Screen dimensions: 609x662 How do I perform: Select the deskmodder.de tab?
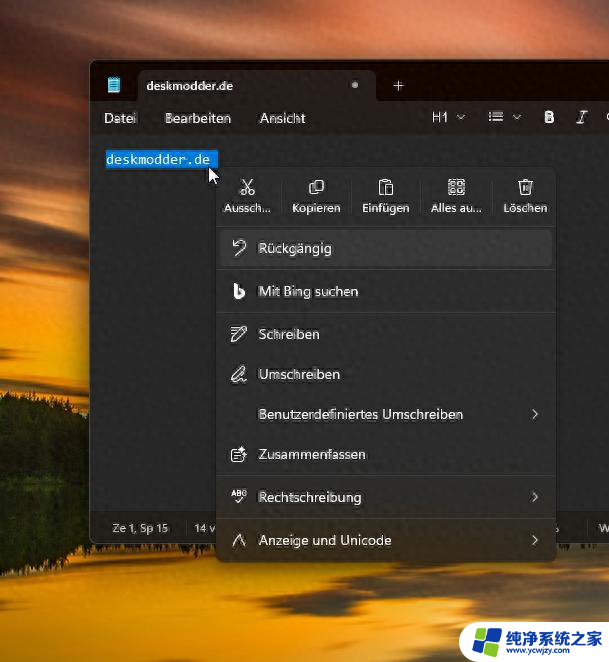(x=256, y=86)
